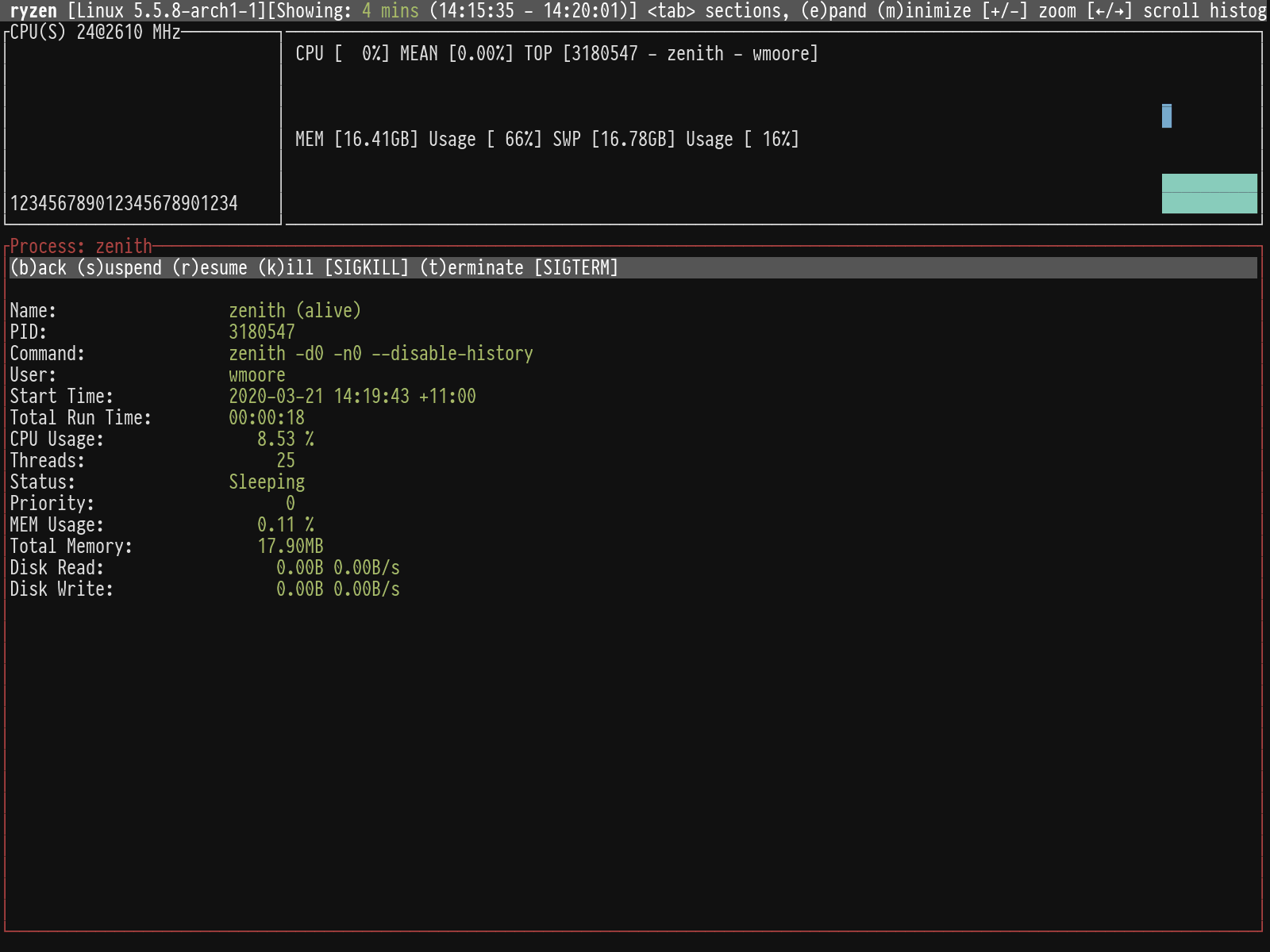Click total run time '00:00:18'
The width and height of the screenshot is (1270, 952).
coord(267,418)
